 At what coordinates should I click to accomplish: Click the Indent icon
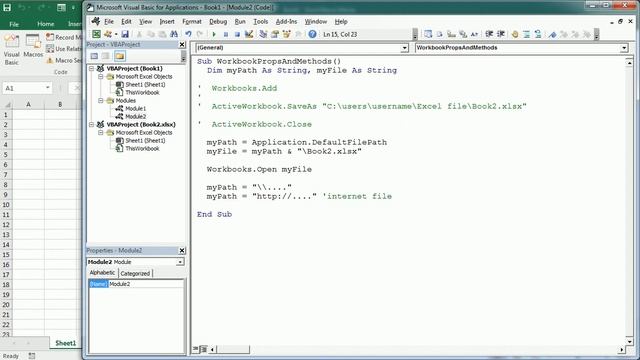489,34
